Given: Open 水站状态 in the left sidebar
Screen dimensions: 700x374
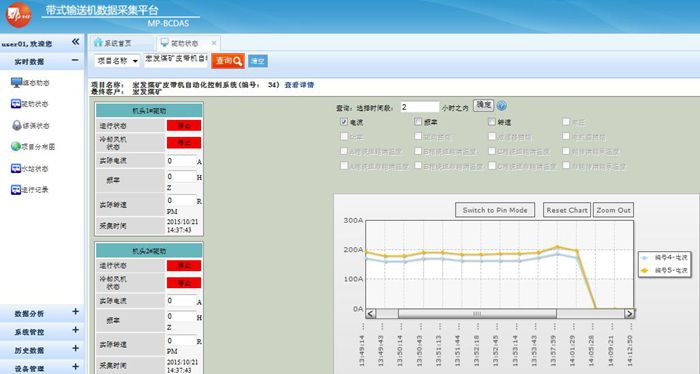Looking at the screenshot, I should point(29,168).
